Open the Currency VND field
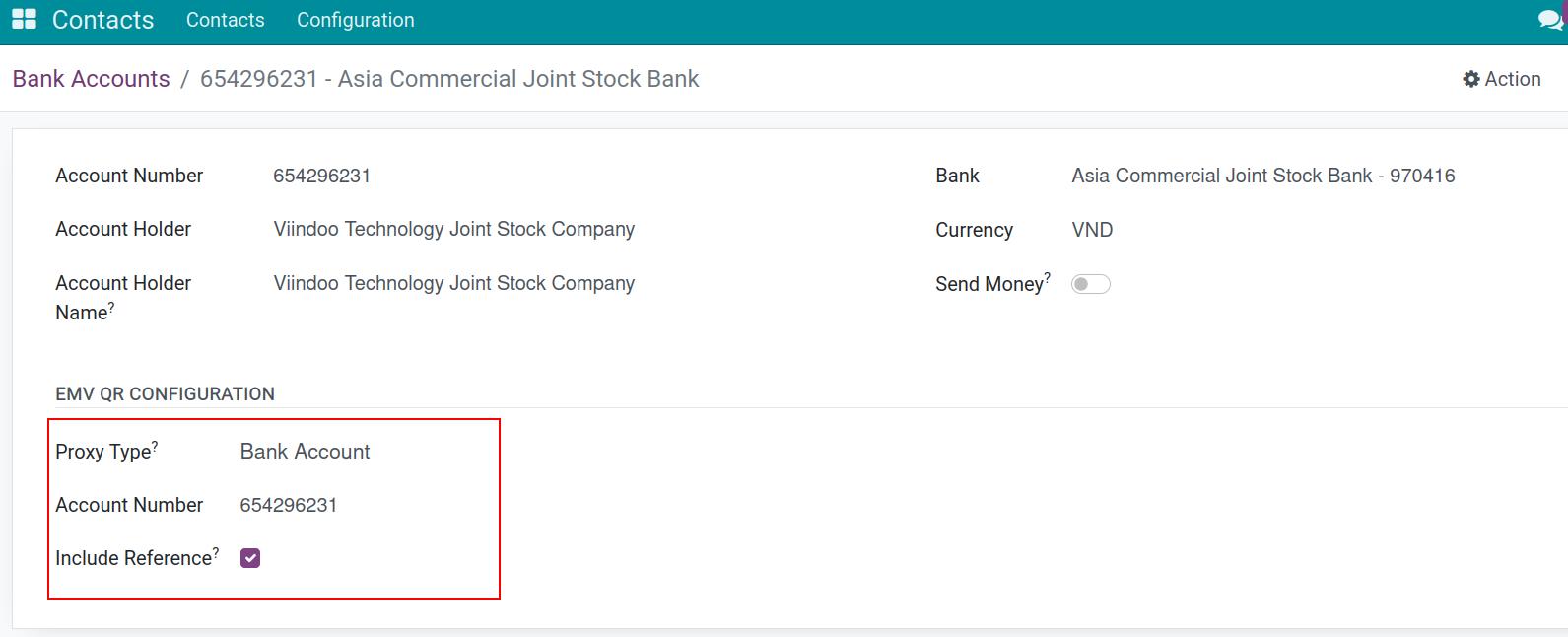The width and height of the screenshot is (1568, 637). pyautogui.click(x=1092, y=230)
